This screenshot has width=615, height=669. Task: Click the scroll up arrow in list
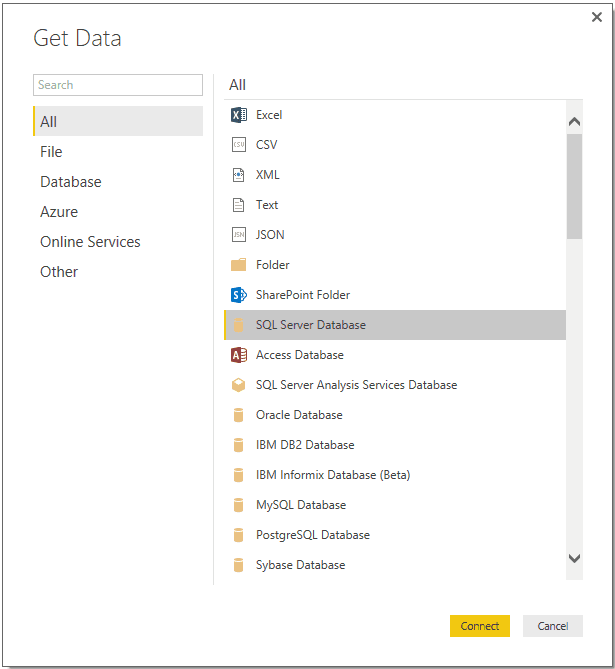tap(574, 122)
